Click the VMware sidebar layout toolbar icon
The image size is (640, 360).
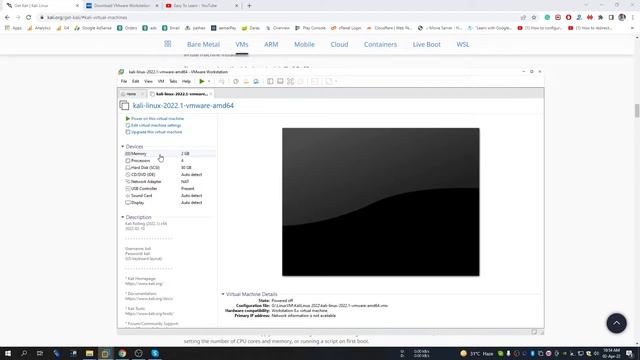pyautogui.click(x=270, y=82)
